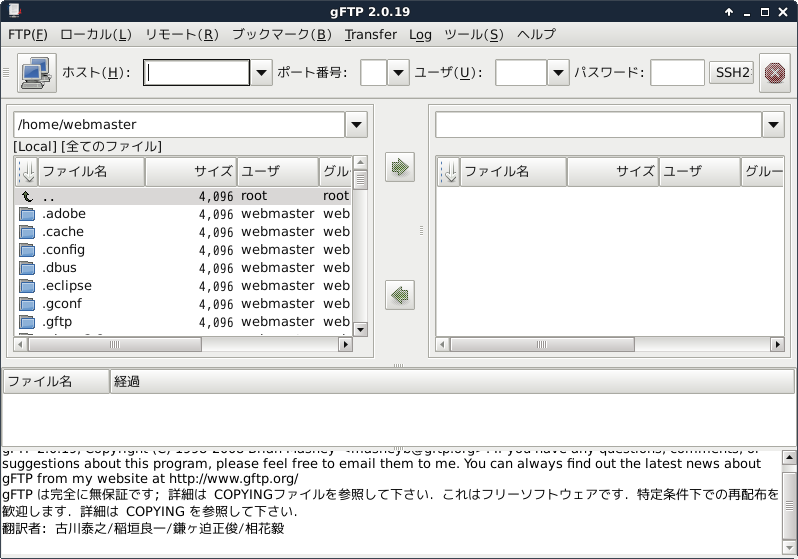This screenshot has height=559, width=798.
Task: Open the ヘルプ menu
Action: 536,35
